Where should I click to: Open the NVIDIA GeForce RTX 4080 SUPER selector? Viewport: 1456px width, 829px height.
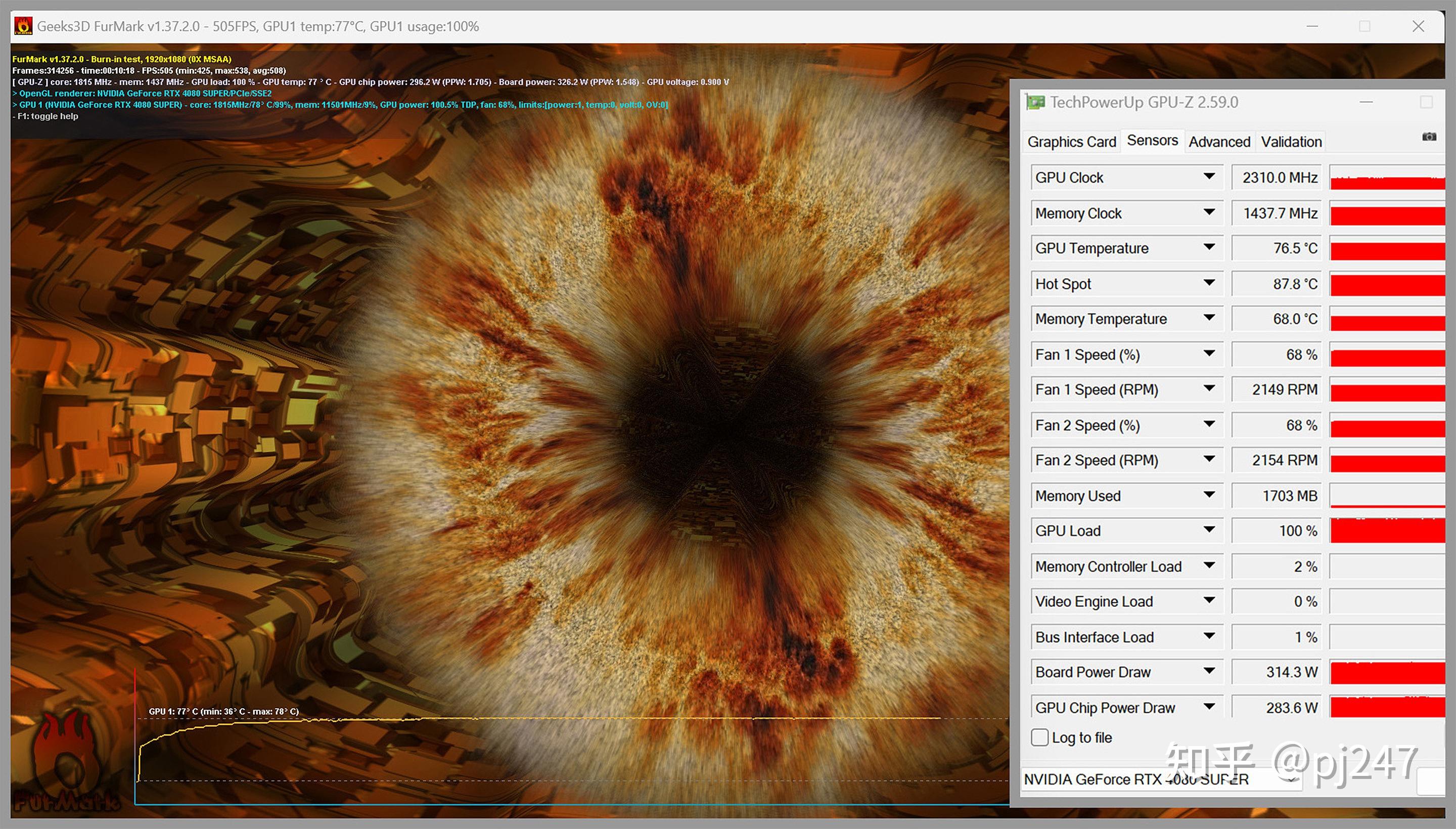(x=1161, y=779)
